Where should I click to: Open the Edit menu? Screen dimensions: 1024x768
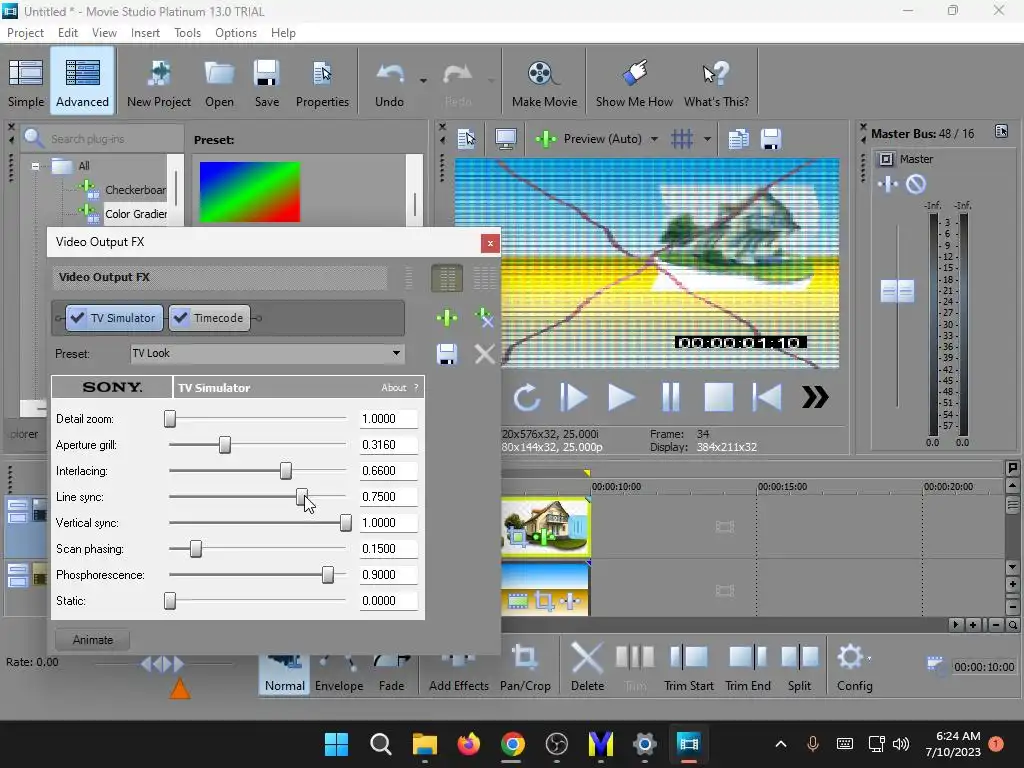(67, 33)
